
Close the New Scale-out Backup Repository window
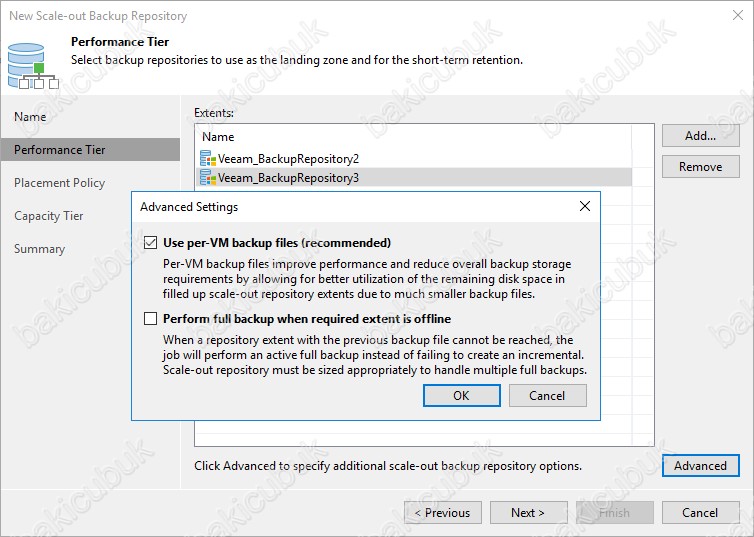(x=738, y=15)
